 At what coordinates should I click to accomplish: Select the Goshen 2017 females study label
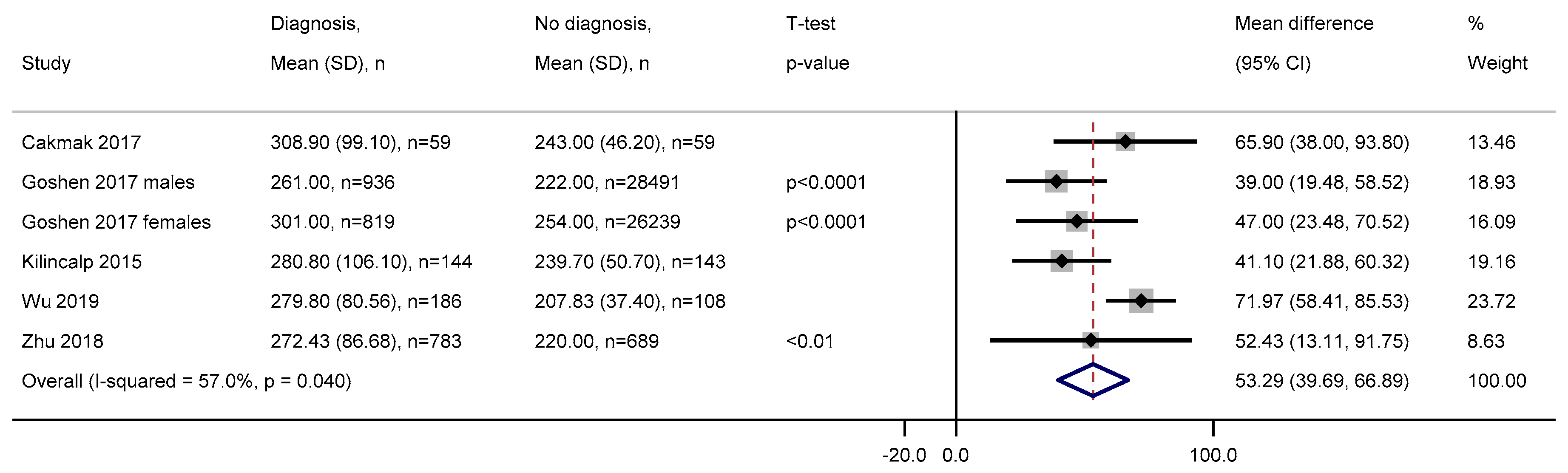(x=116, y=221)
